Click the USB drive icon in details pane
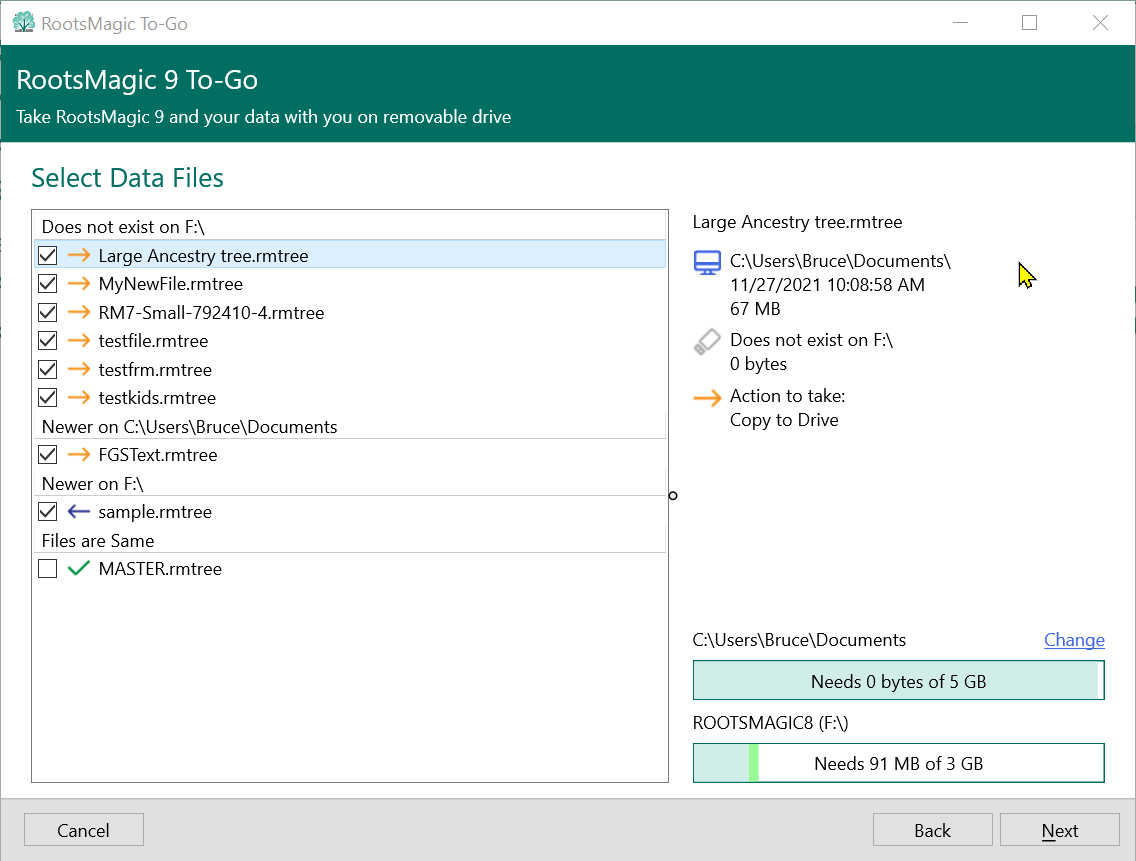The image size is (1136, 861). [x=707, y=342]
